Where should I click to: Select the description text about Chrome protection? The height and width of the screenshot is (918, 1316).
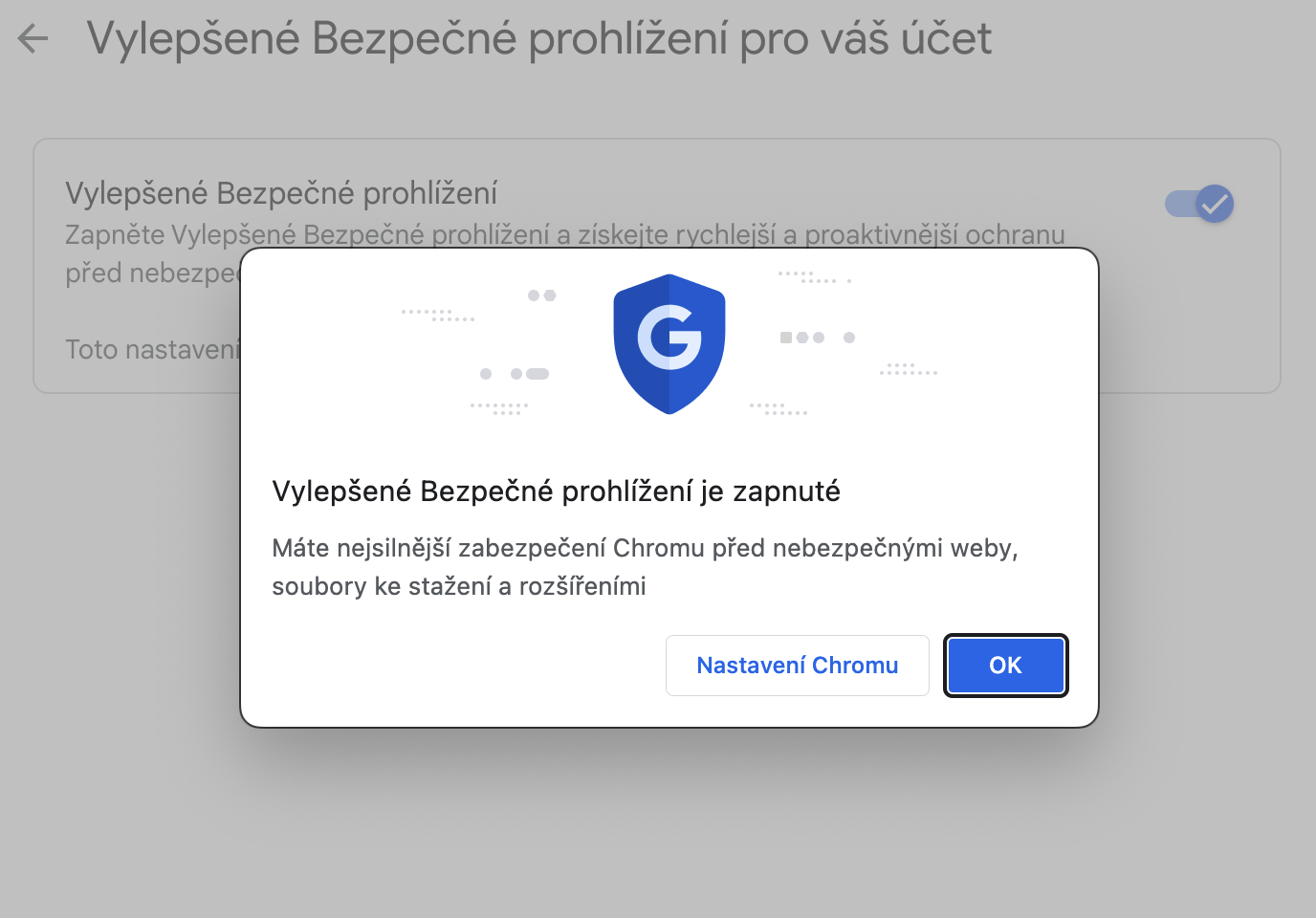[646, 566]
